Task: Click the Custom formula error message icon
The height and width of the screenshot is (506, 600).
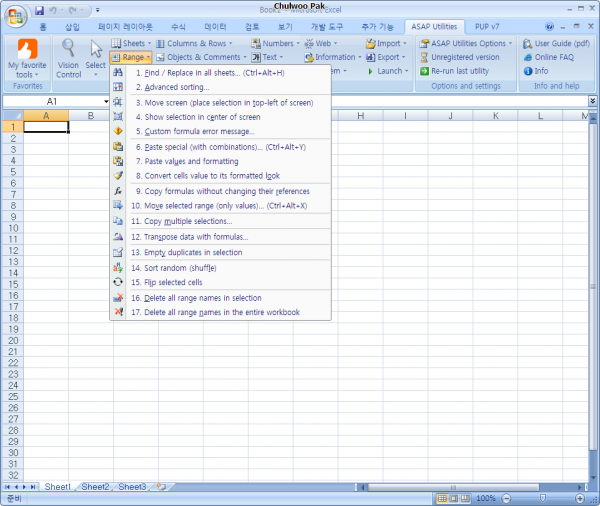Action: coord(118,131)
